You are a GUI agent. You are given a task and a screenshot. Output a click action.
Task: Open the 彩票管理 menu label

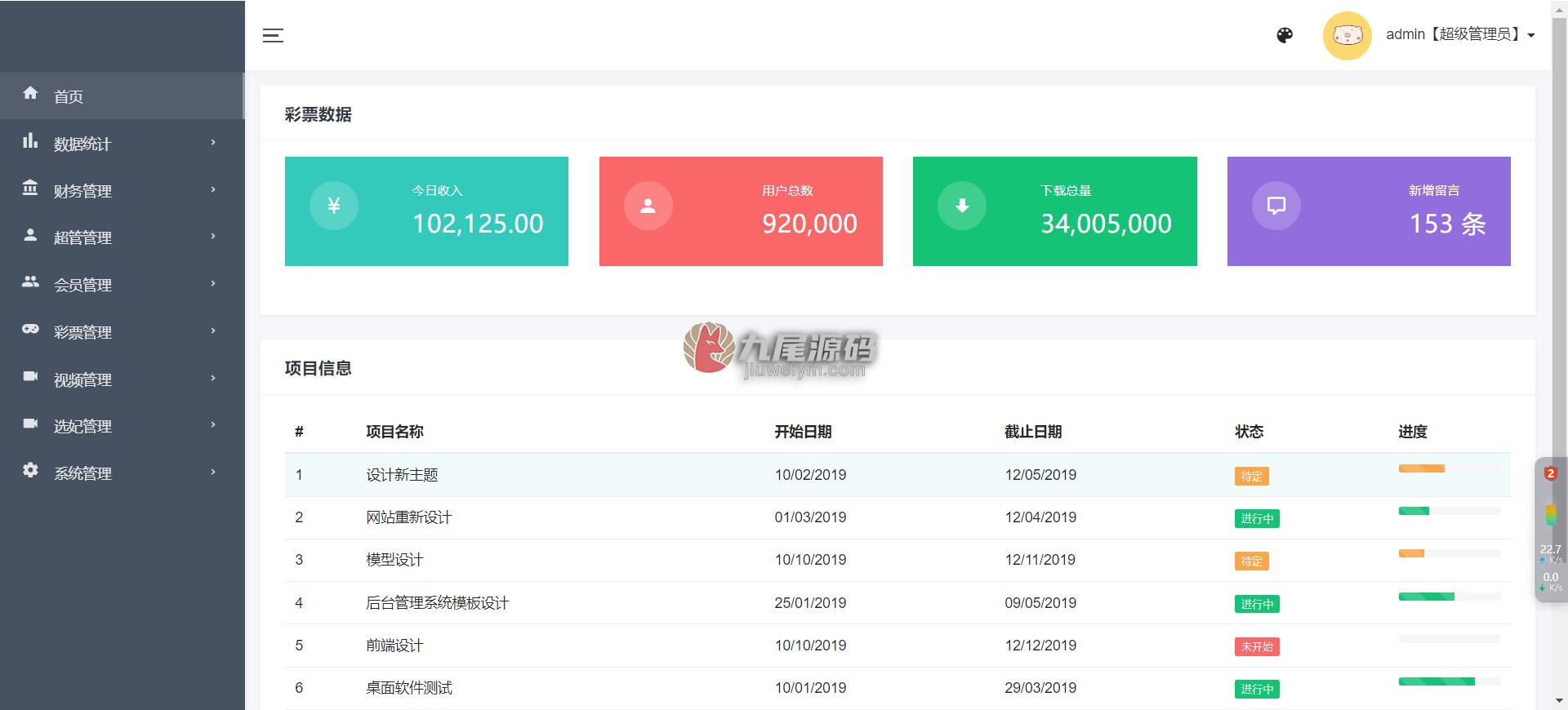82,332
